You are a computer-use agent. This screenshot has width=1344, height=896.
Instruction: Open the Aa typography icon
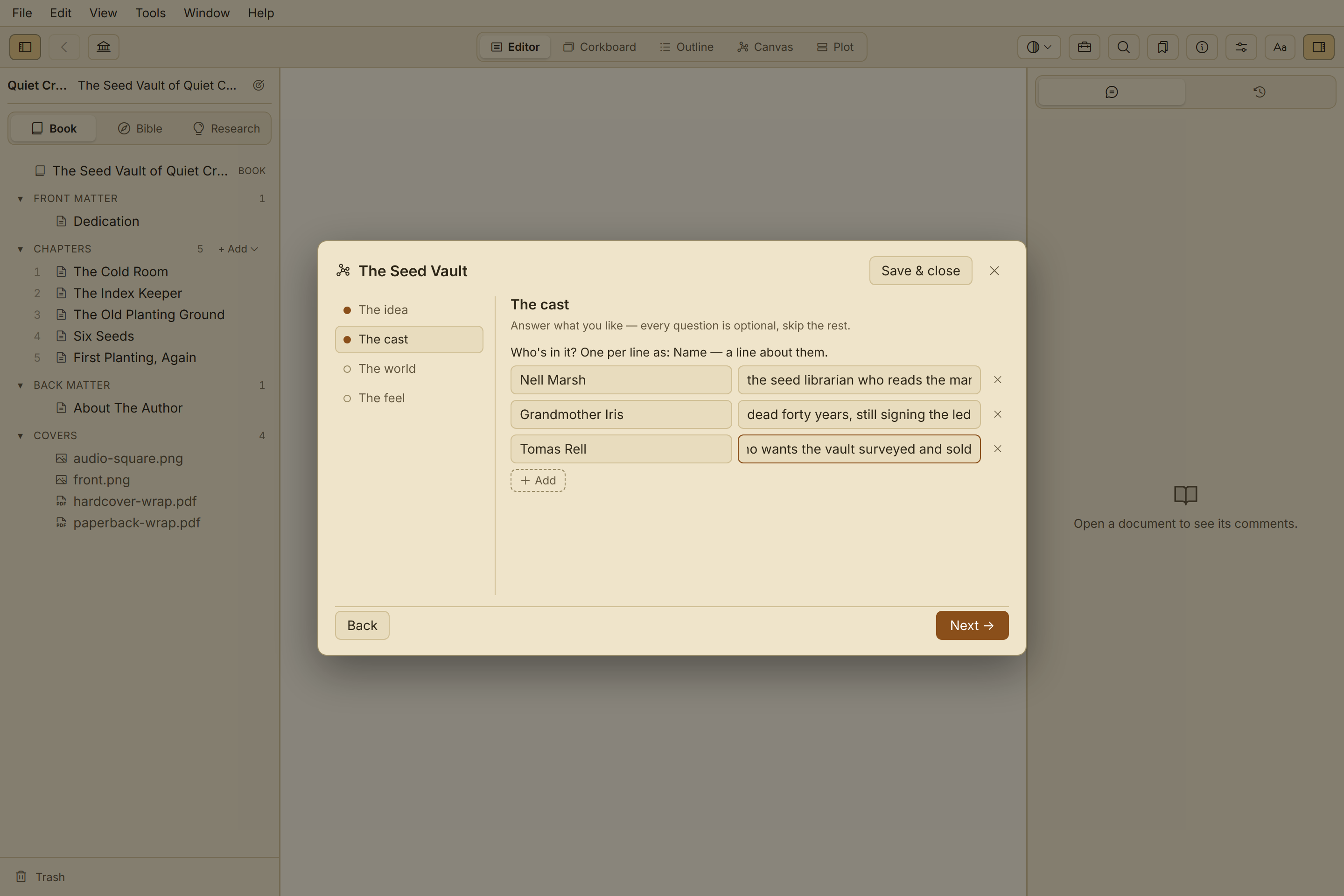pyautogui.click(x=1280, y=47)
